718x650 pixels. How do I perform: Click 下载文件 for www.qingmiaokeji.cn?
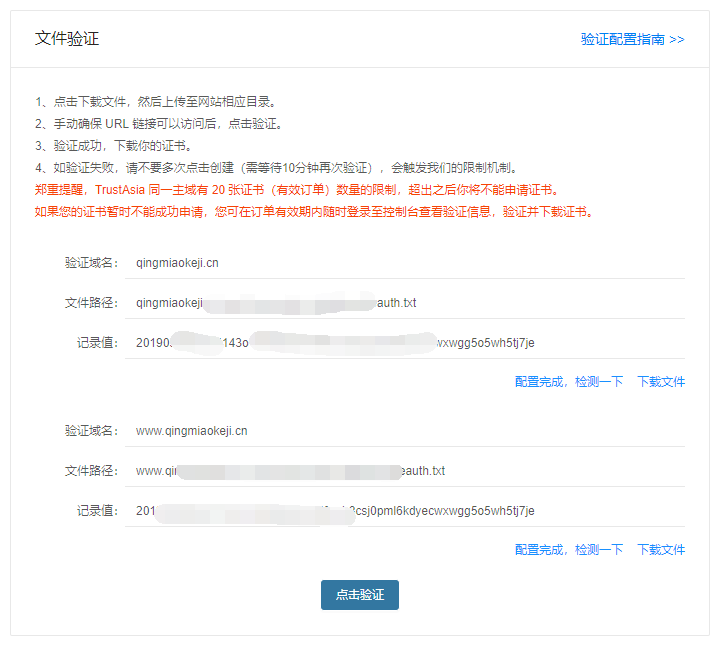pyautogui.click(x=661, y=550)
